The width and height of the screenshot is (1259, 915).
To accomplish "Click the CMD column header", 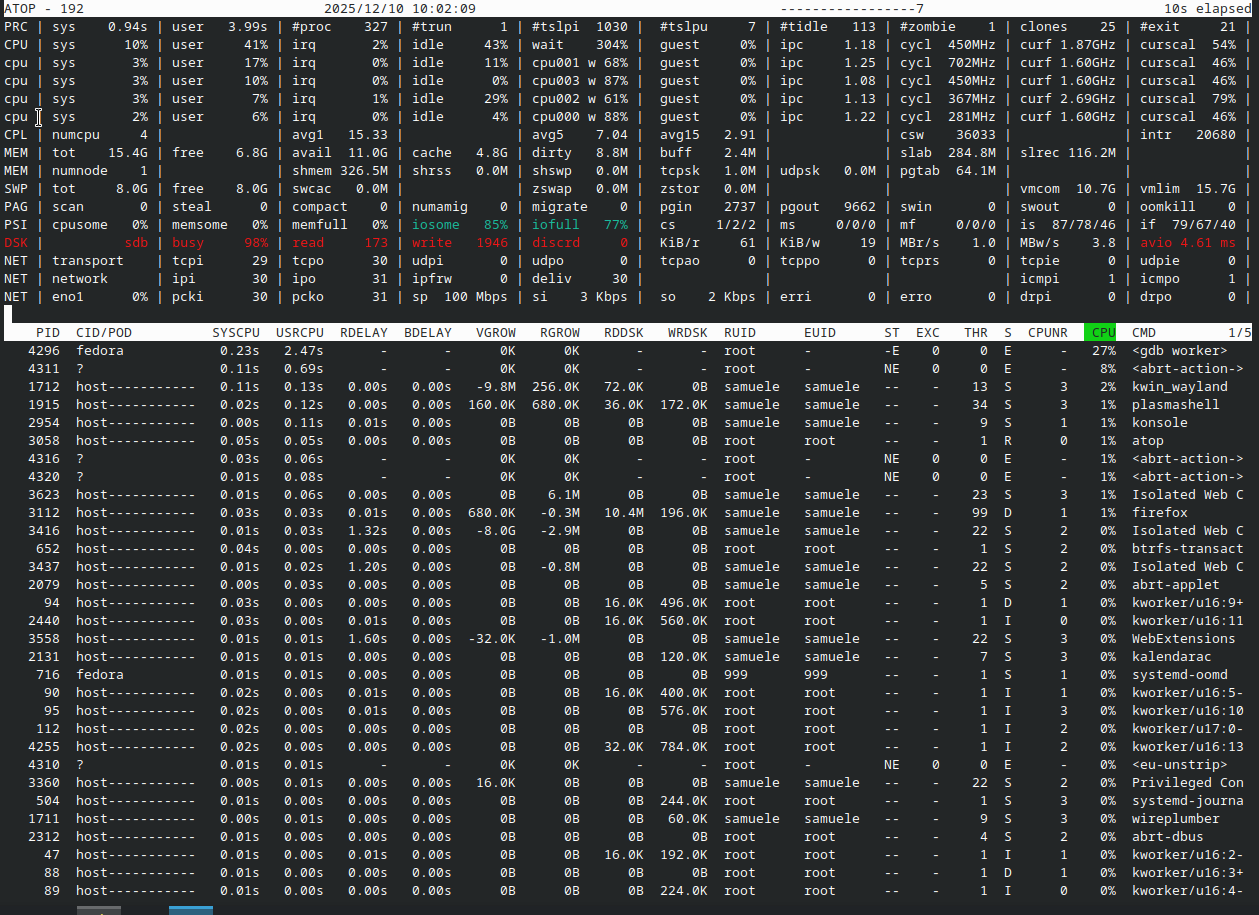I will [1144, 332].
